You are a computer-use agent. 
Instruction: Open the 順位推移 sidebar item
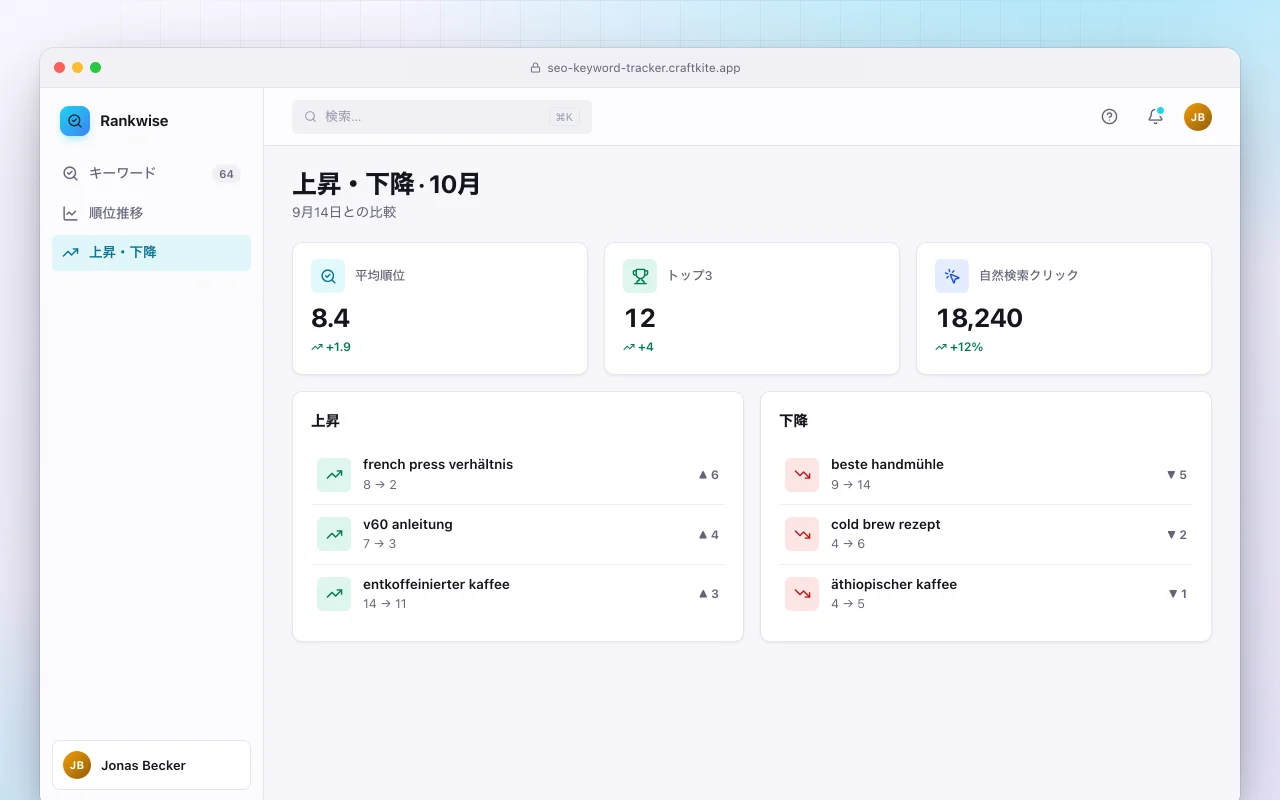(x=151, y=213)
